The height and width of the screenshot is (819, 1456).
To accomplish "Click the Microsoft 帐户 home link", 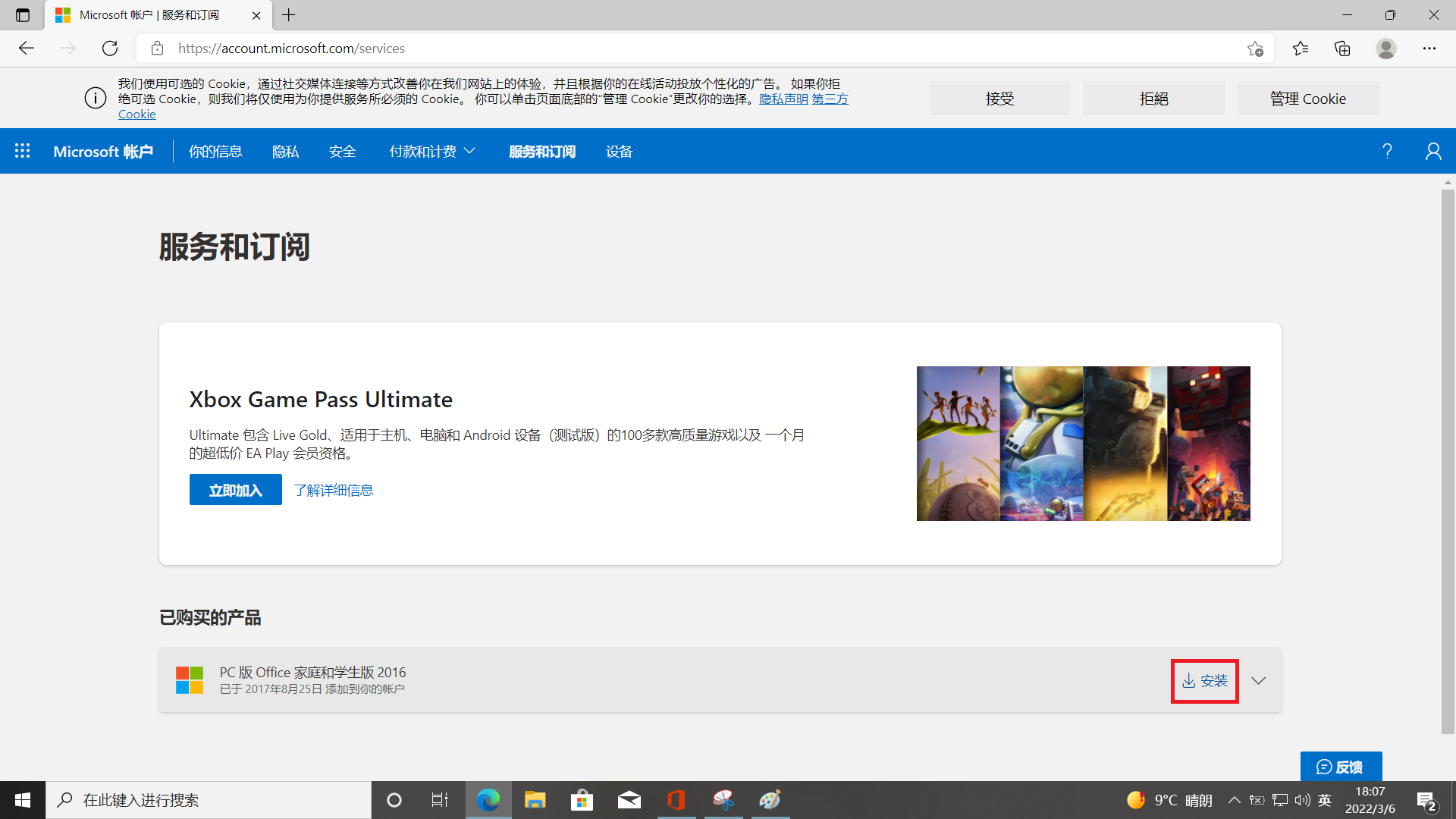I will point(103,152).
